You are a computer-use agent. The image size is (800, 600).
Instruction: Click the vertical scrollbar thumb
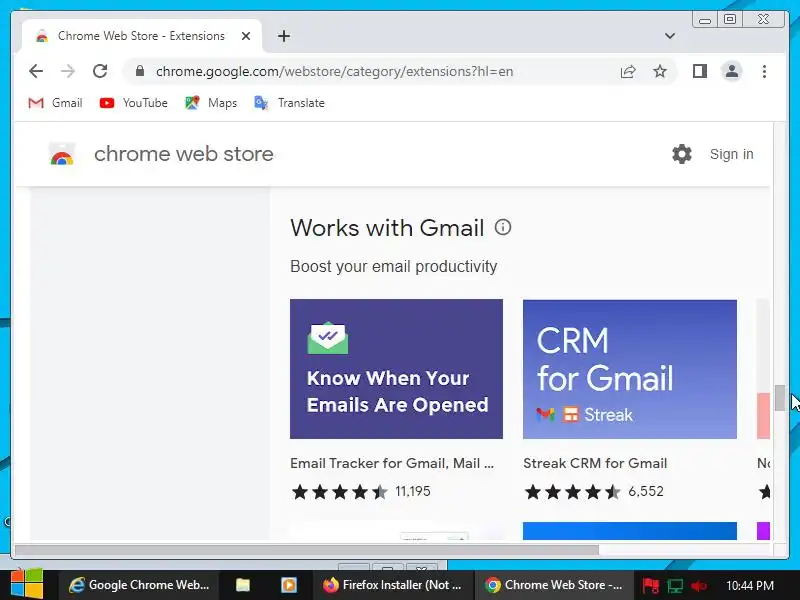coord(780,398)
